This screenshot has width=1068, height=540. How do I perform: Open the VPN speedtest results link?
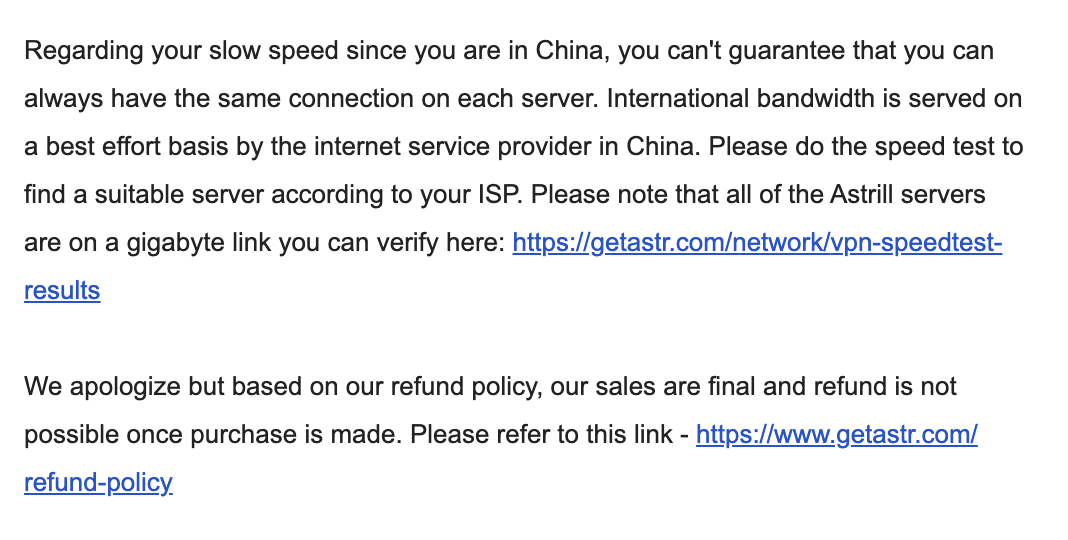(x=756, y=243)
